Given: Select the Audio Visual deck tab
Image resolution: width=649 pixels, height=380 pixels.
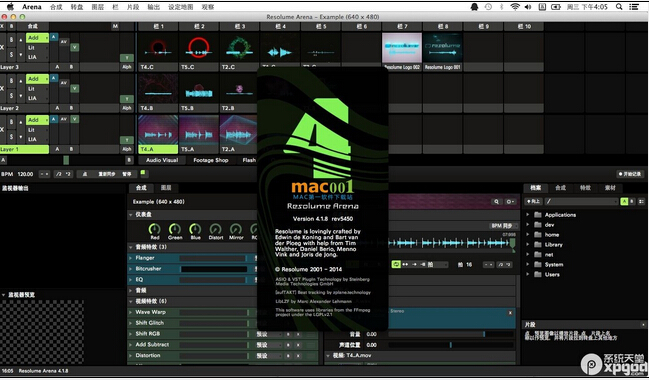Looking at the screenshot, I should pyautogui.click(x=162, y=160).
